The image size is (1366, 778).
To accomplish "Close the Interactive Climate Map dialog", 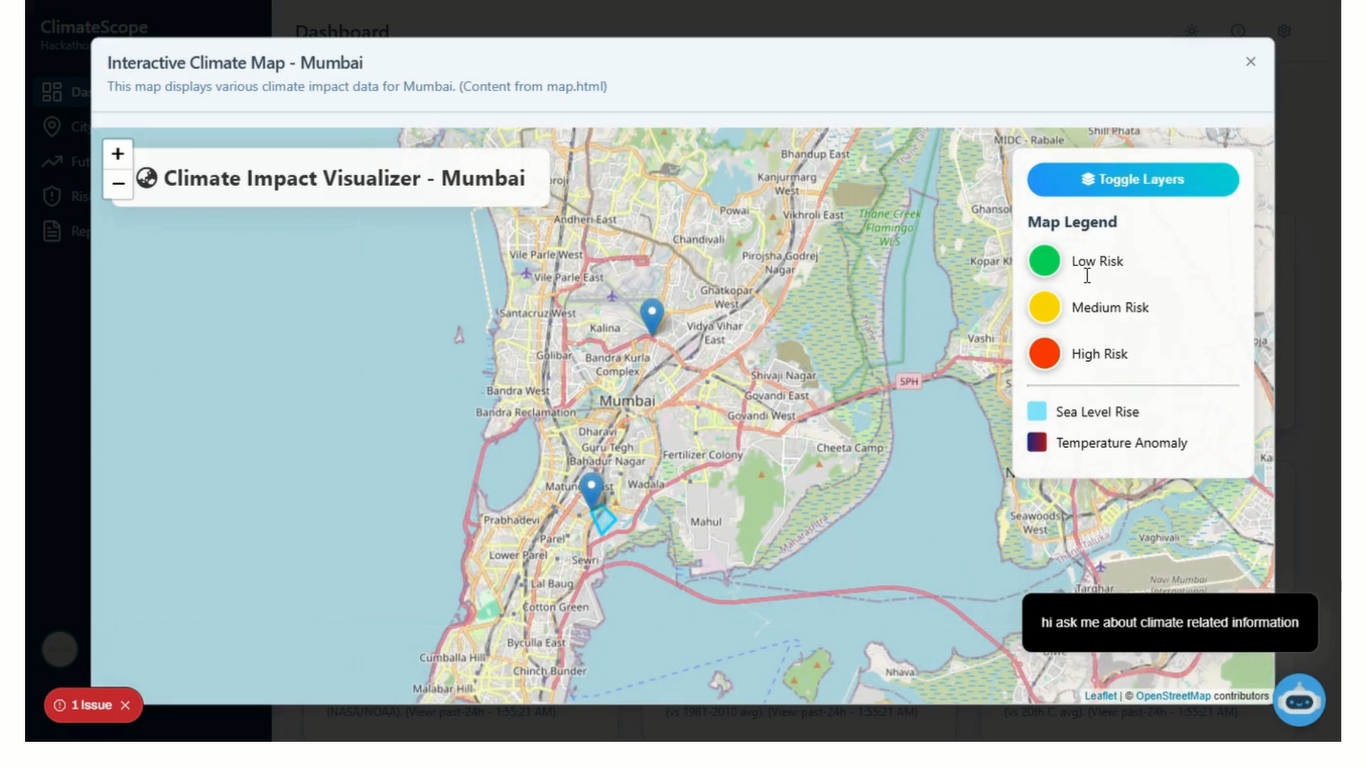I will (x=1250, y=62).
